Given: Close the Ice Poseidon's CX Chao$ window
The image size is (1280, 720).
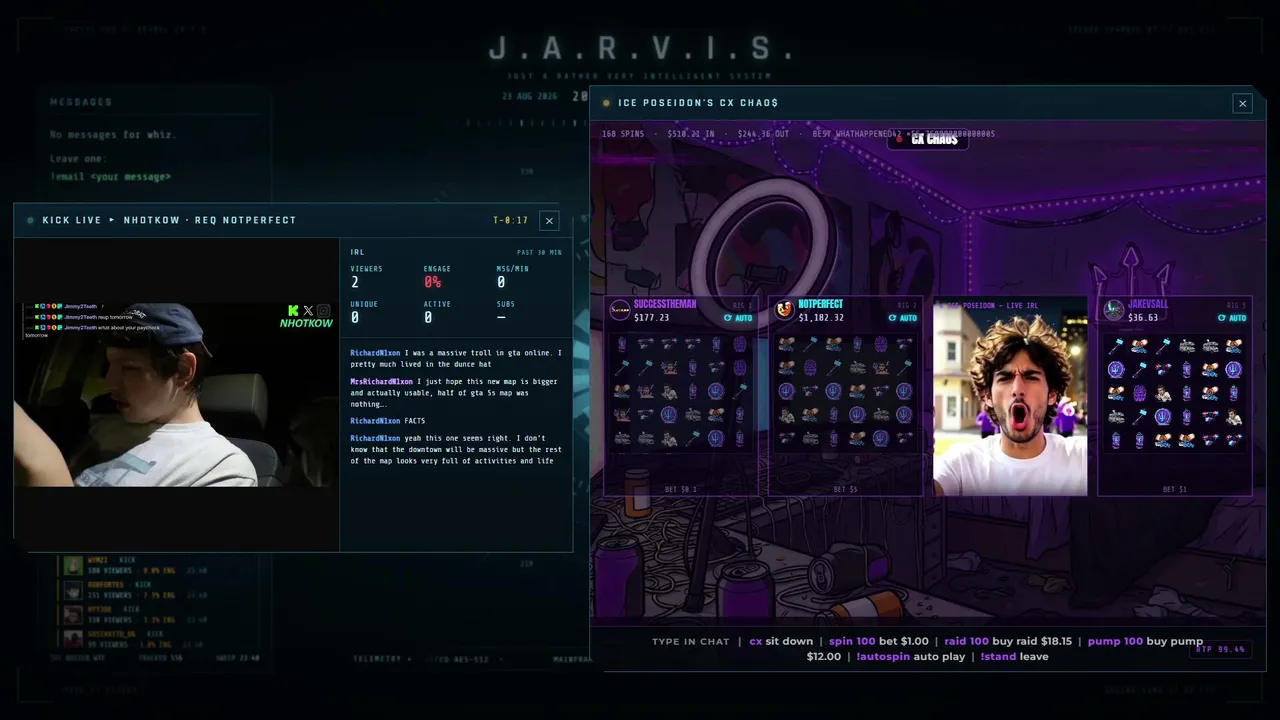Looking at the screenshot, I should [1242, 103].
